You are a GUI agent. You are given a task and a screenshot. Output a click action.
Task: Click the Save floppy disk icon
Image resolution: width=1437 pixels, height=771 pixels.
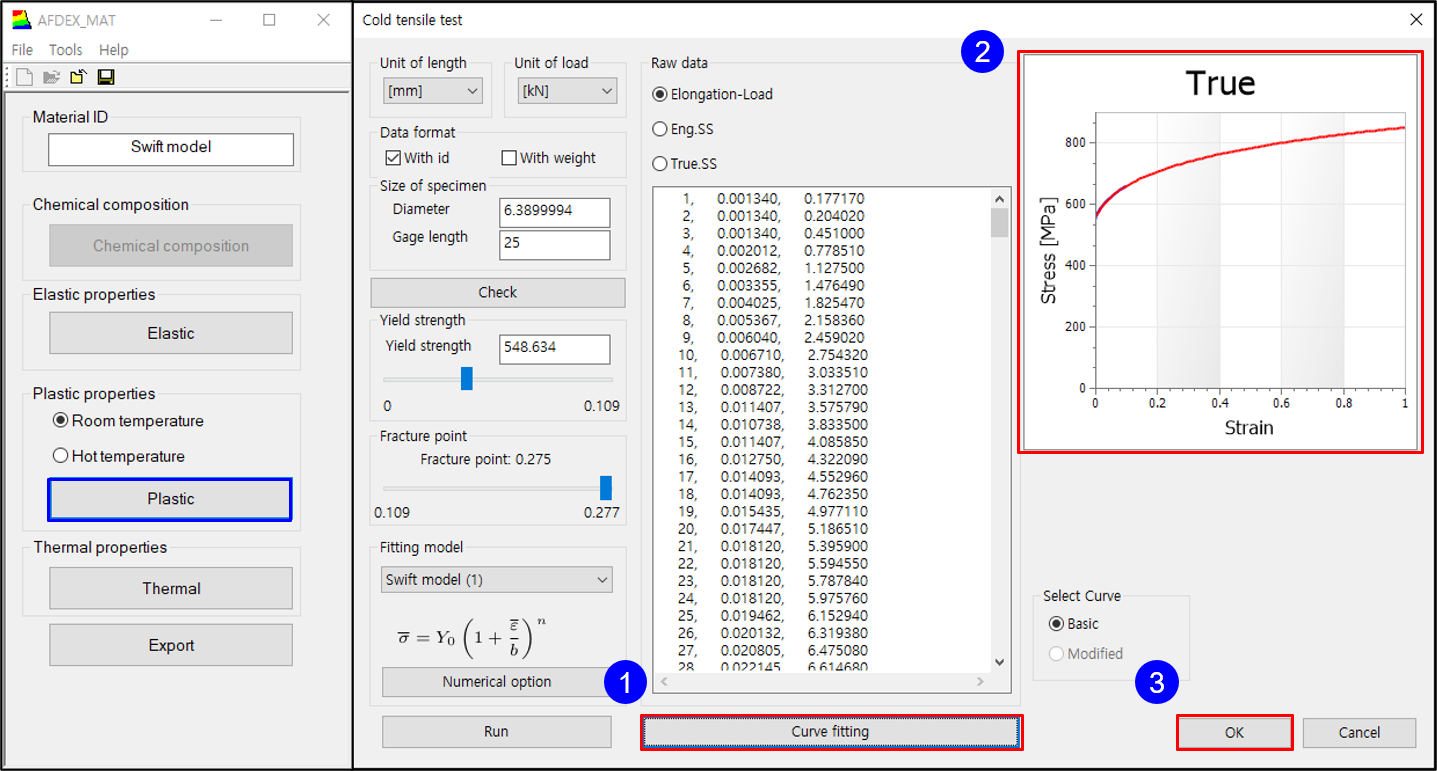105,77
